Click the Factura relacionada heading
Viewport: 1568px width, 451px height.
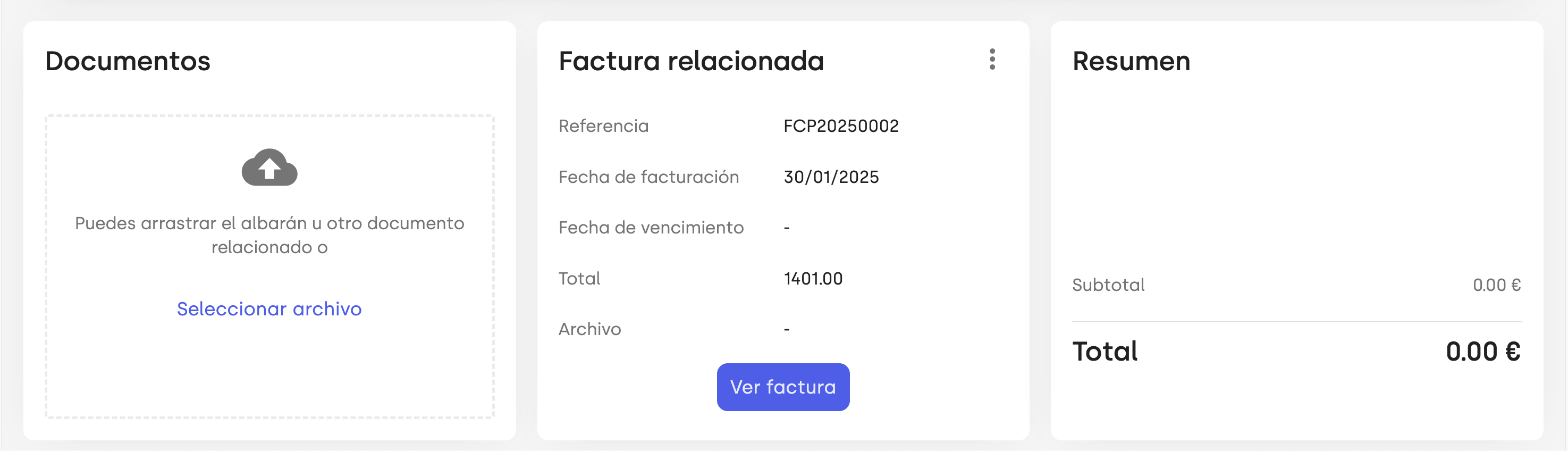coord(691,61)
